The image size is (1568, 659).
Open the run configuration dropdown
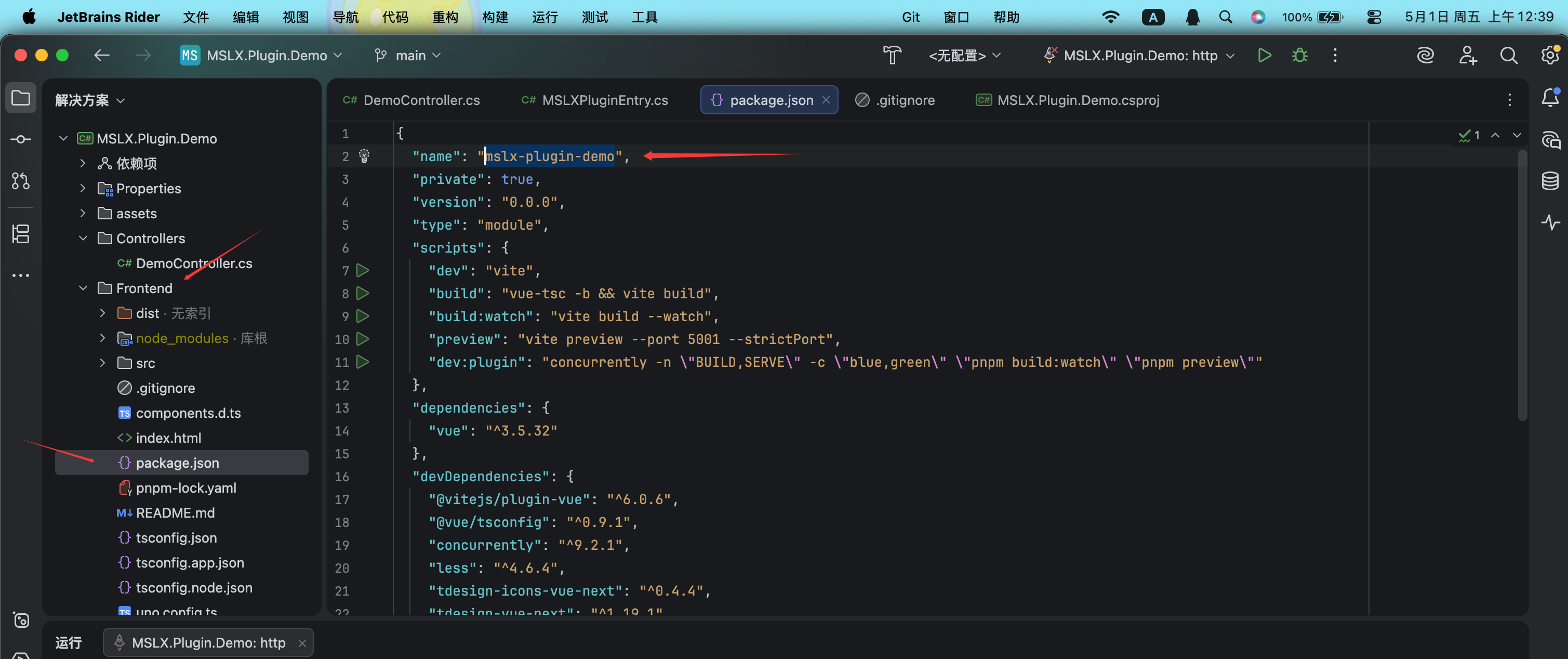[1139, 56]
